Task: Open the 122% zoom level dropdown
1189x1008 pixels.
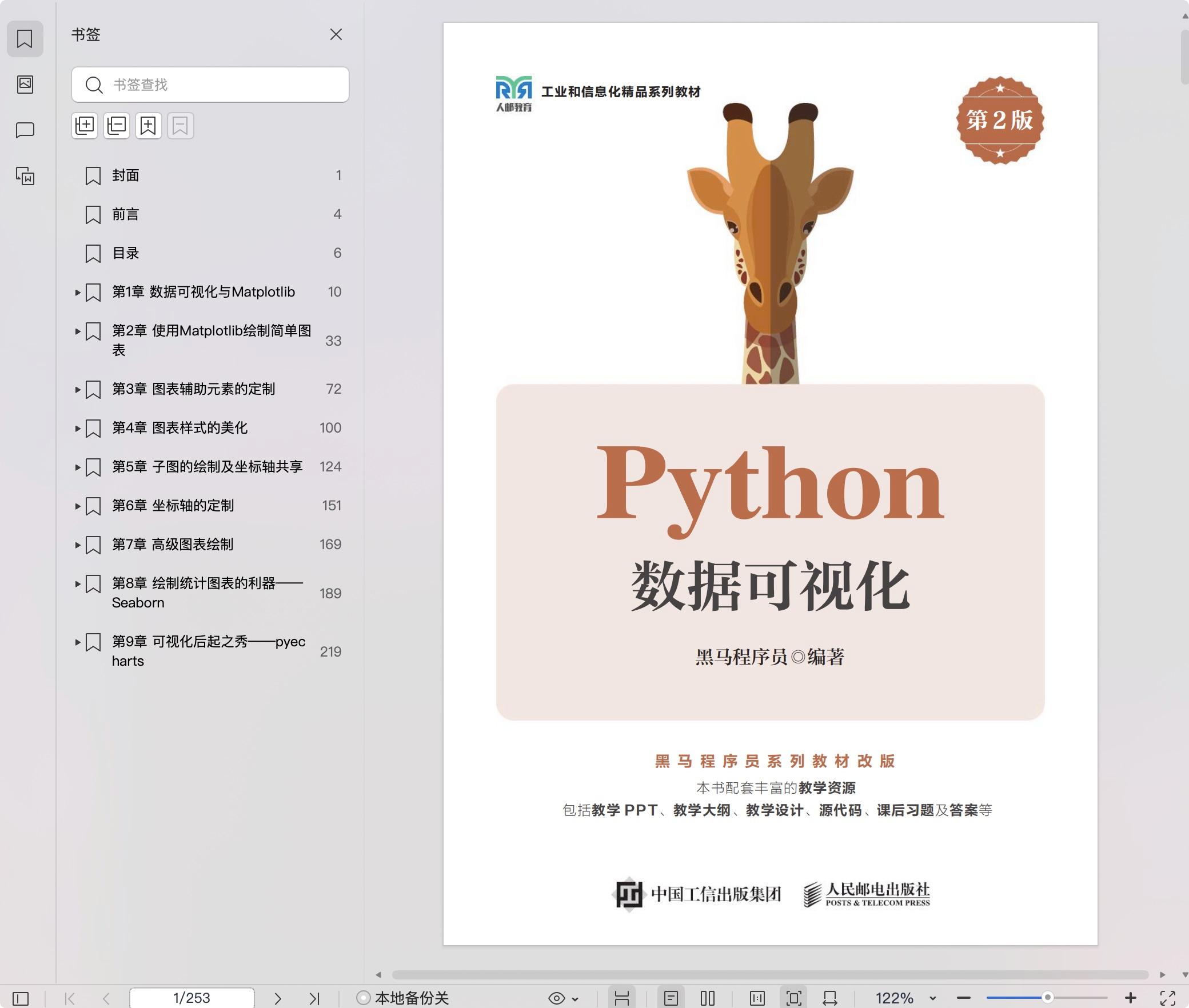Action: (x=933, y=999)
